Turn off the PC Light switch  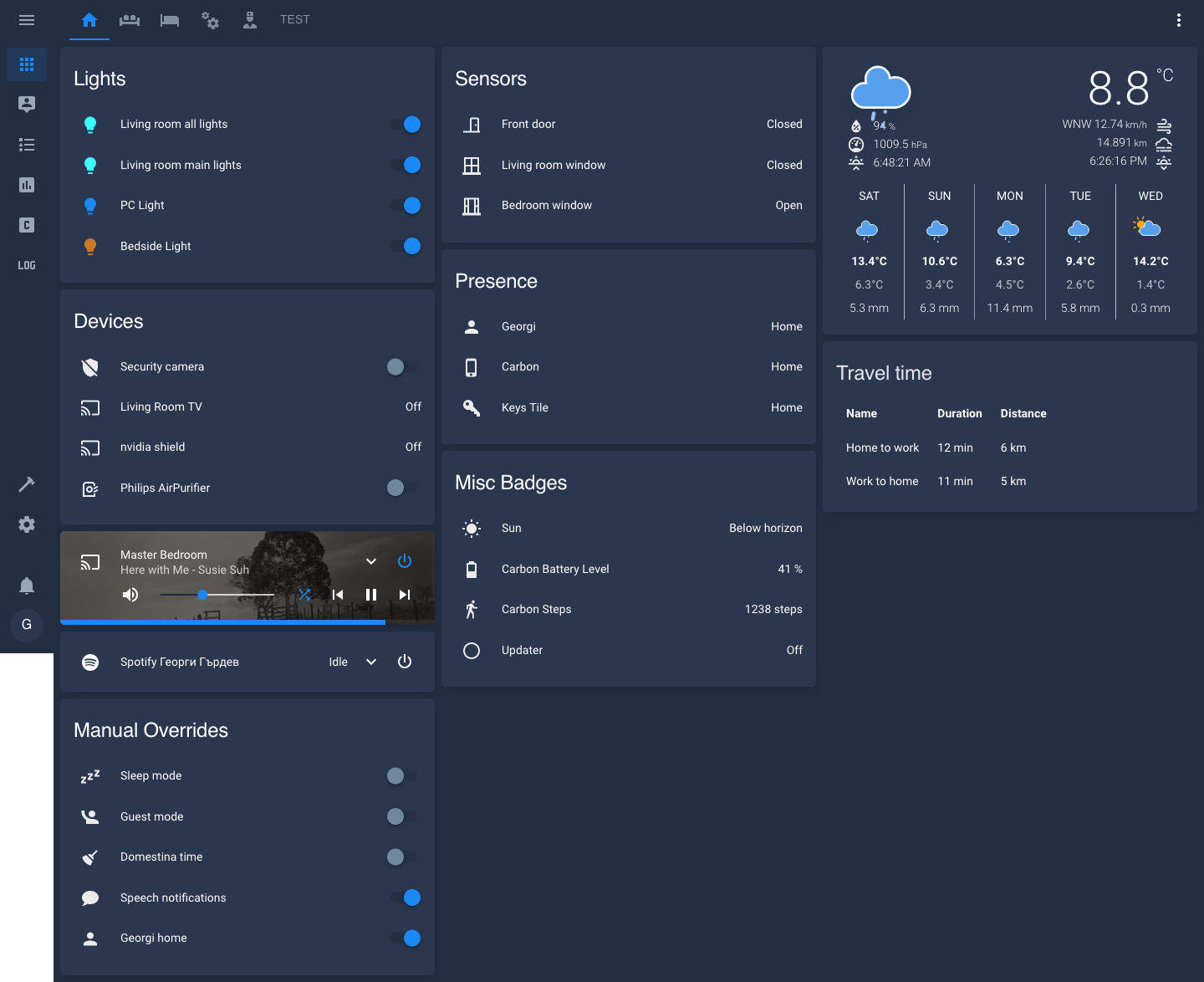coord(405,205)
